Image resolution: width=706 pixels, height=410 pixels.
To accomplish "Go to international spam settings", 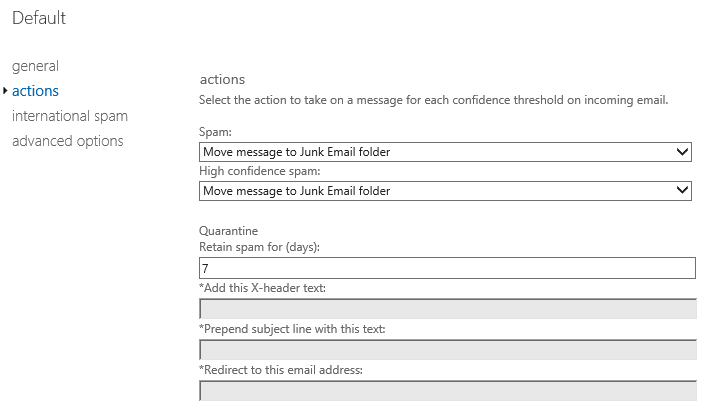I will click(69, 116).
